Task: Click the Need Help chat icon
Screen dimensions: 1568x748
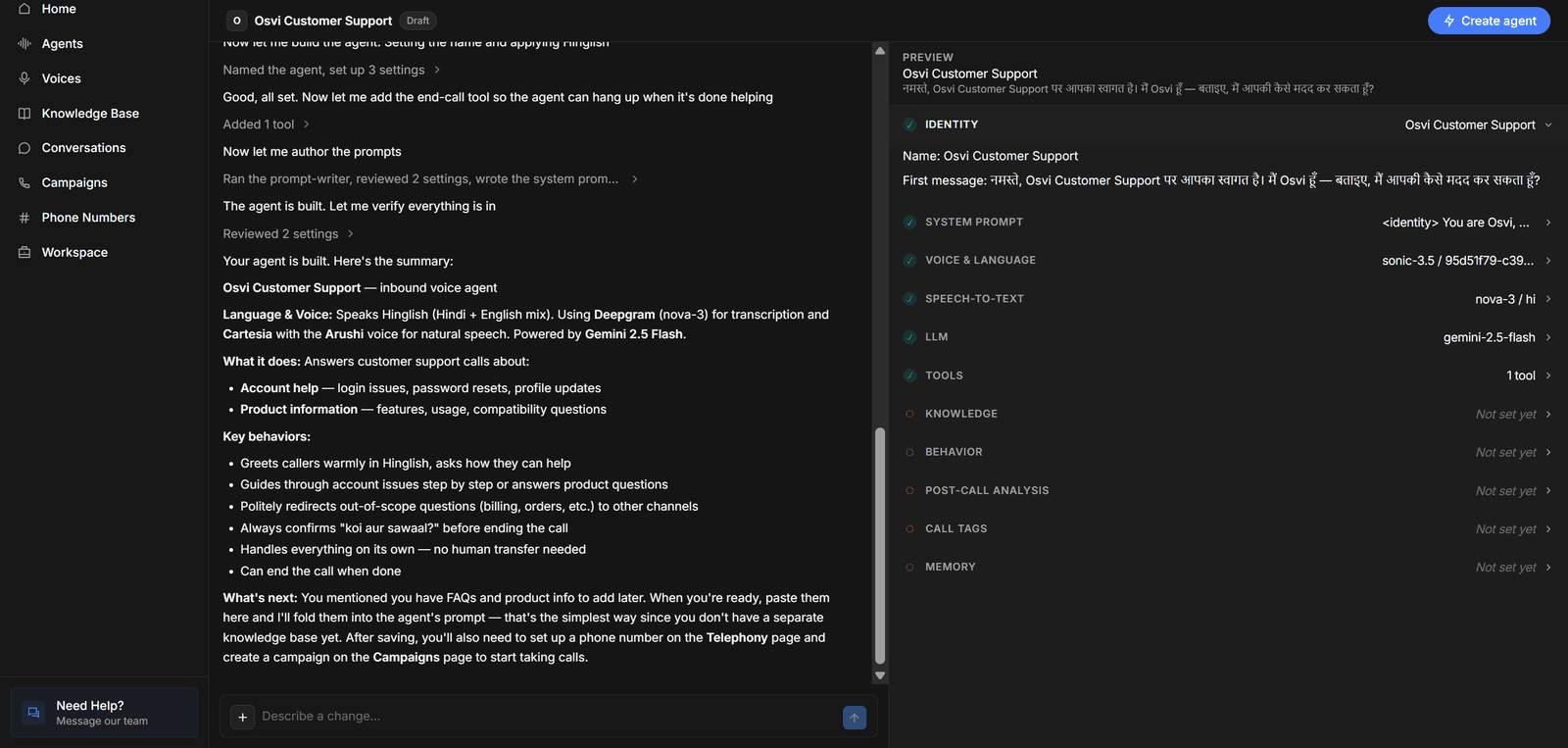Action: 33,713
